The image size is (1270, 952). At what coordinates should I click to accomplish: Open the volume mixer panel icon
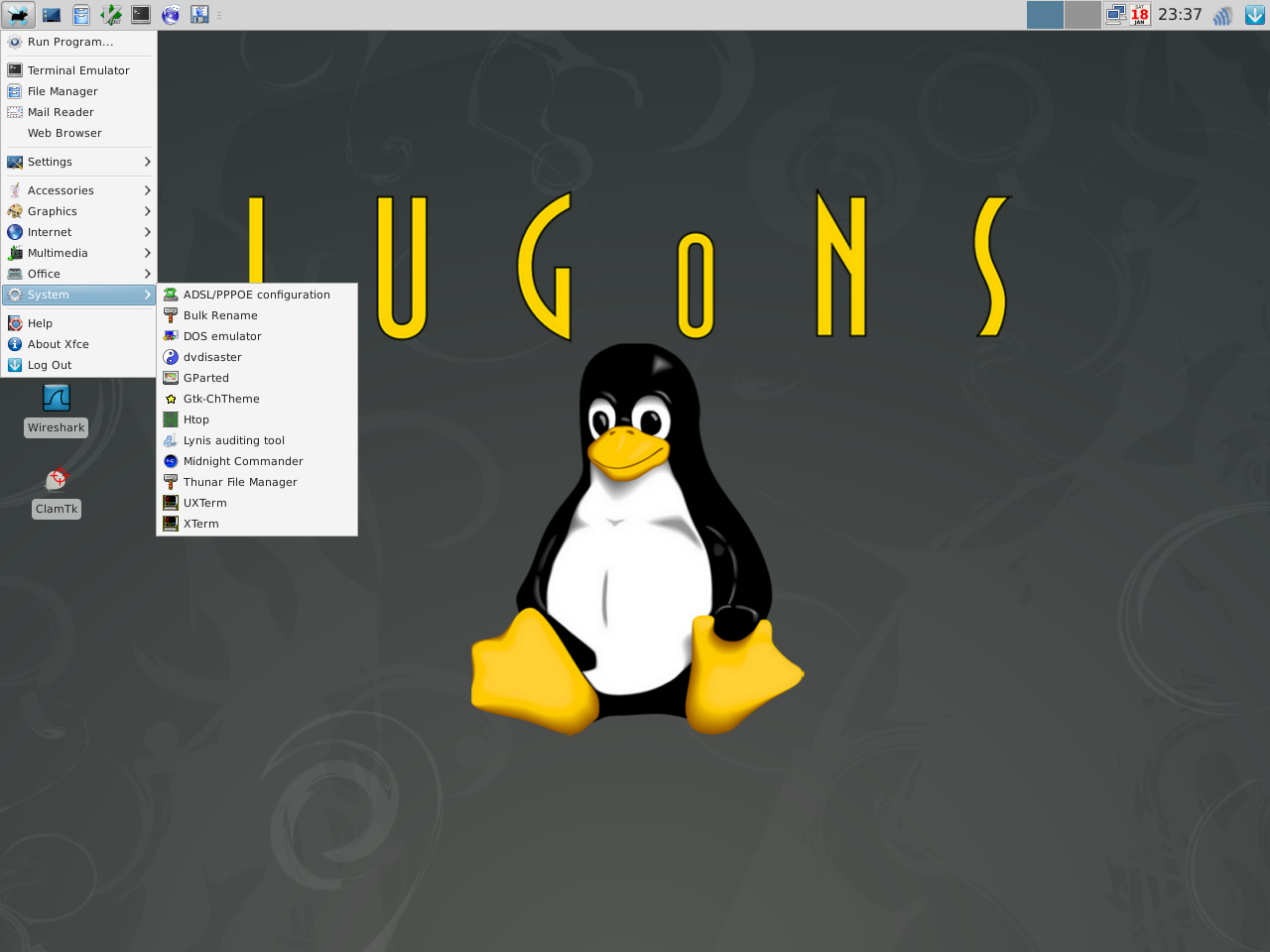(x=1223, y=15)
